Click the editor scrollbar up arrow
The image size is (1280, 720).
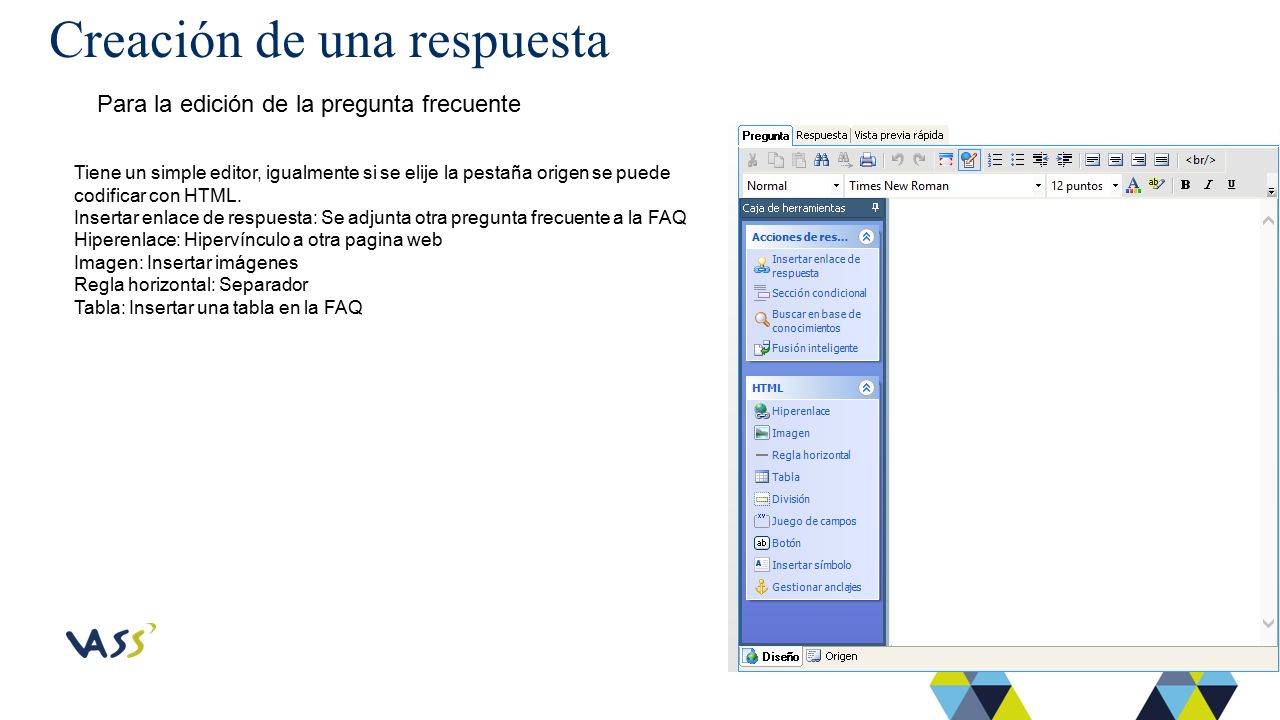(x=1268, y=220)
